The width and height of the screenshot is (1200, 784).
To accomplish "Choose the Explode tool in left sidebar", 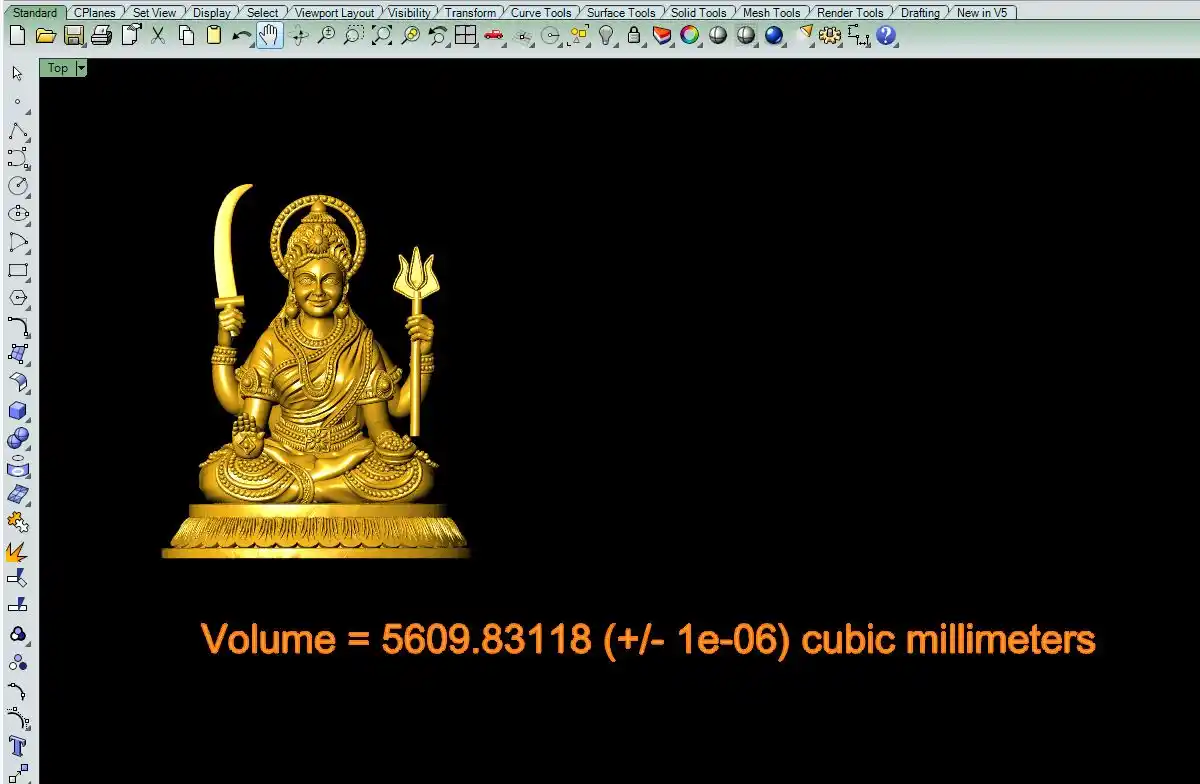I will point(17,551).
